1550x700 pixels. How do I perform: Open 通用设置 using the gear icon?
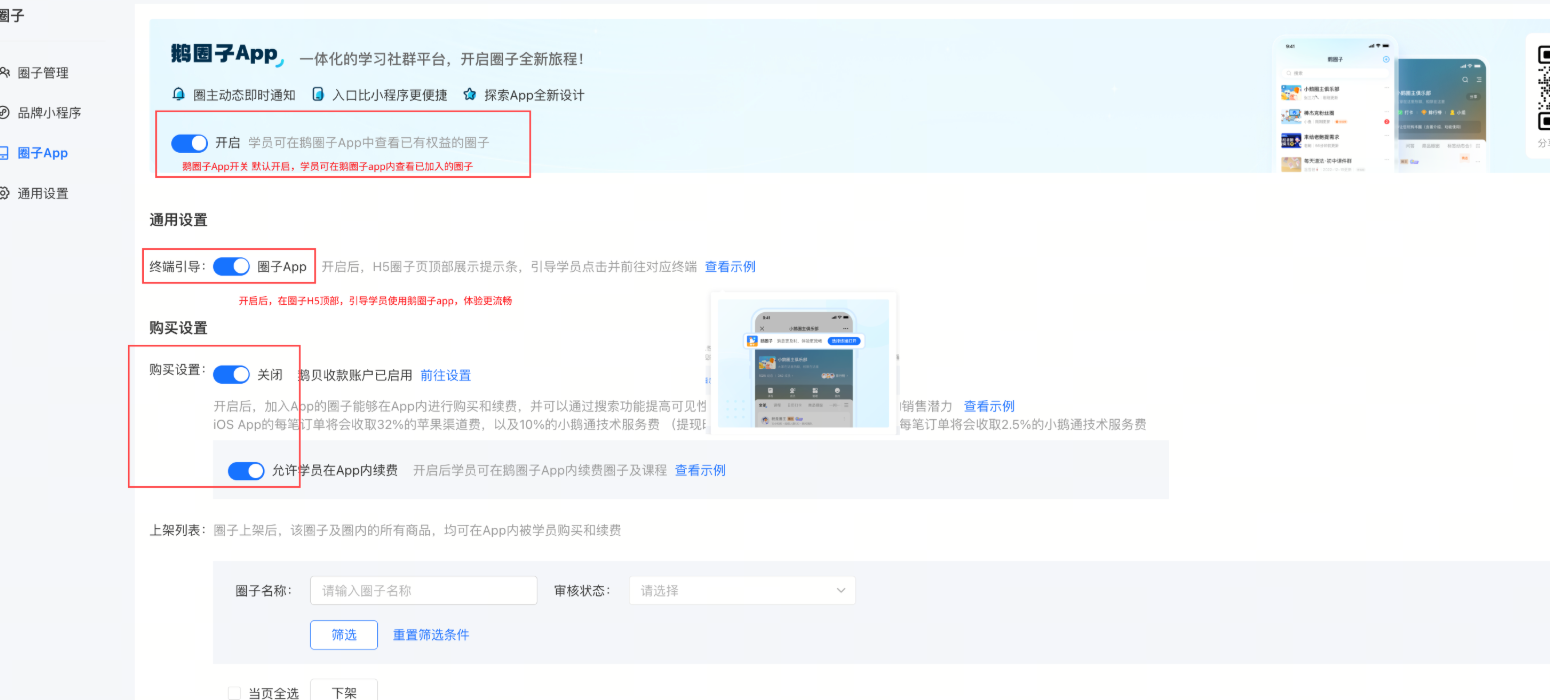tap(8, 192)
